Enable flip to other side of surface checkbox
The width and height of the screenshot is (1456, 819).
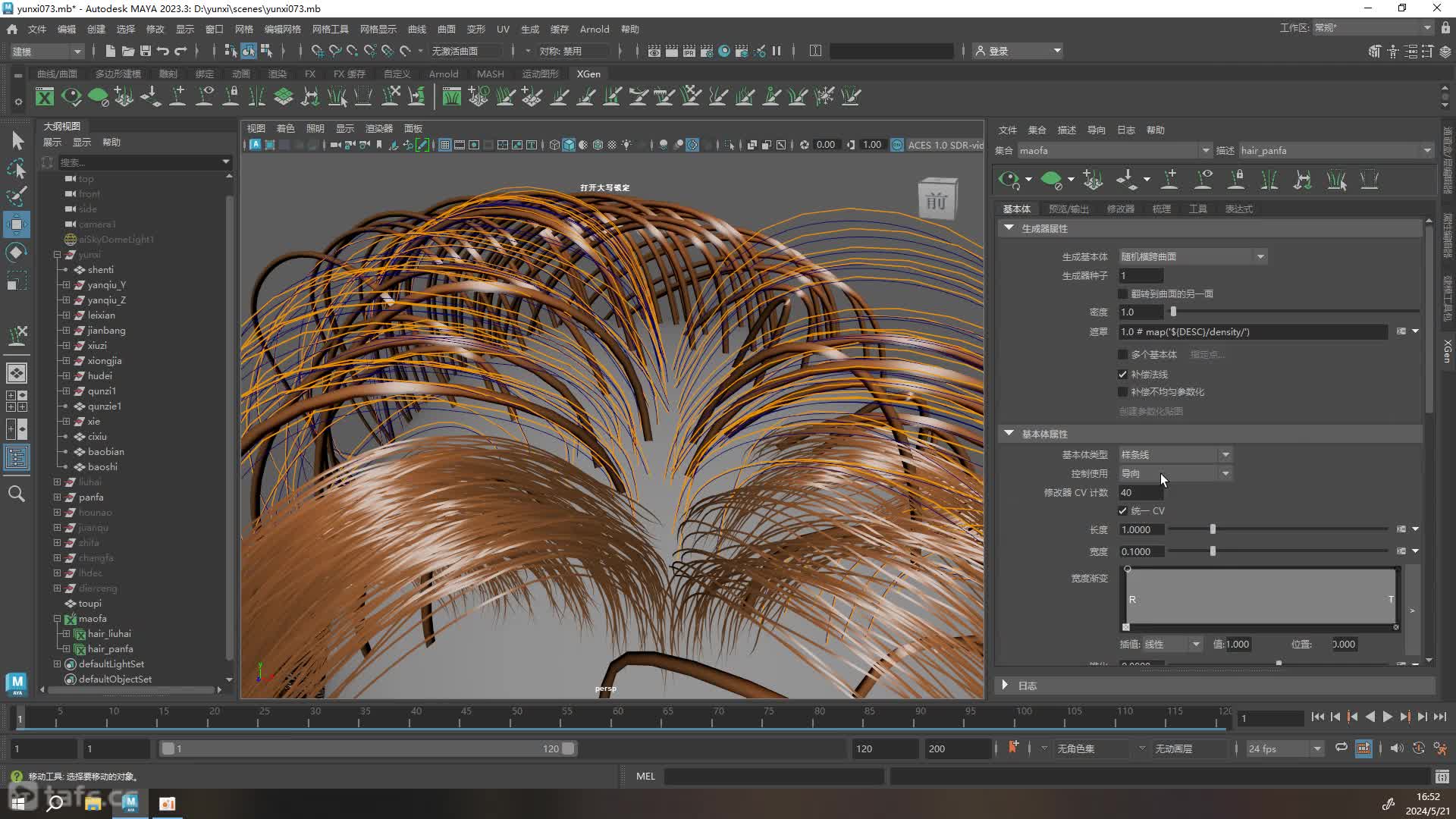(x=1123, y=293)
